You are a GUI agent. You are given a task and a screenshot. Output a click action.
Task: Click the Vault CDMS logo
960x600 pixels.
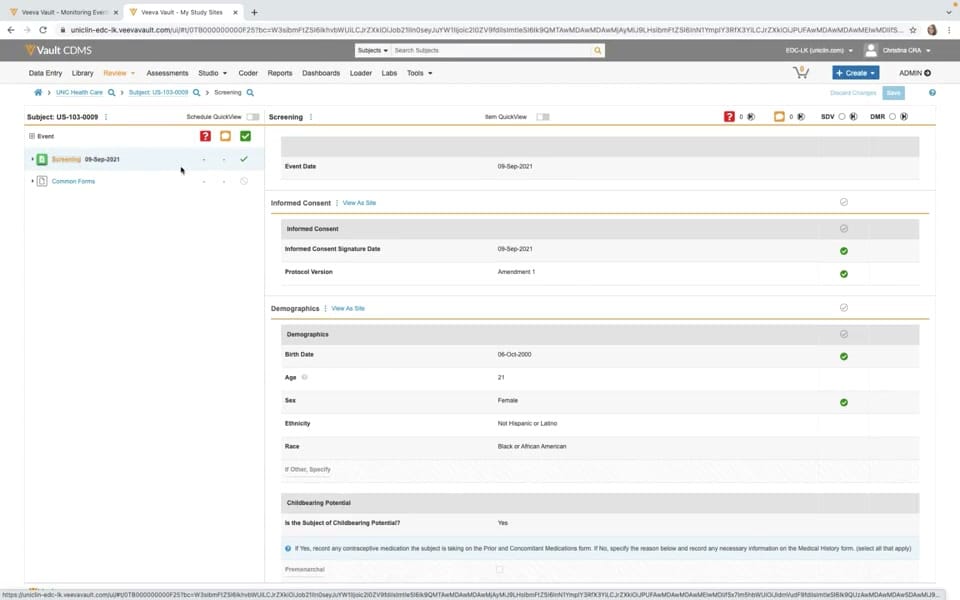pyautogui.click(x=58, y=50)
